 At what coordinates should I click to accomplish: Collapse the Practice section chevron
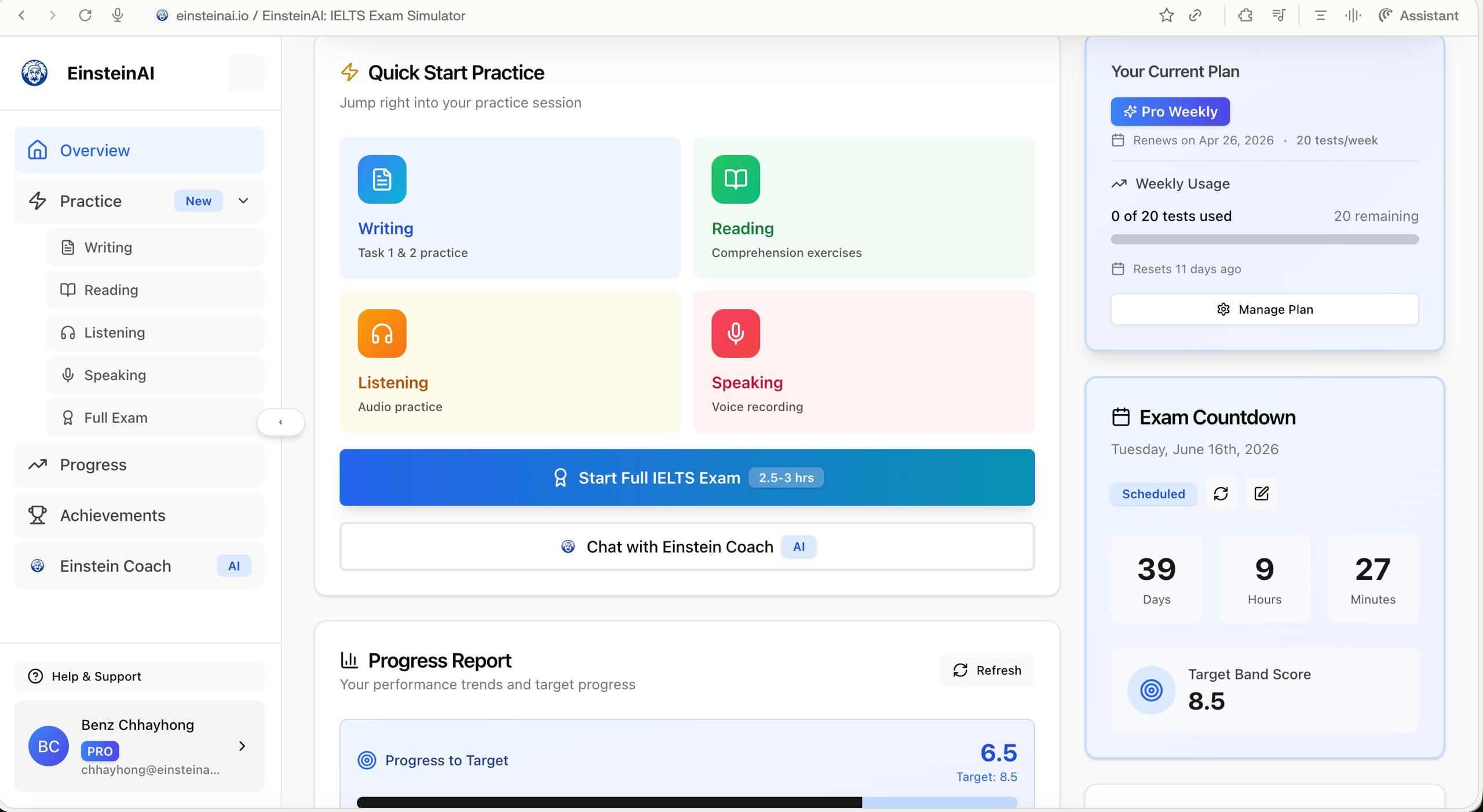(x=243, y=201)
